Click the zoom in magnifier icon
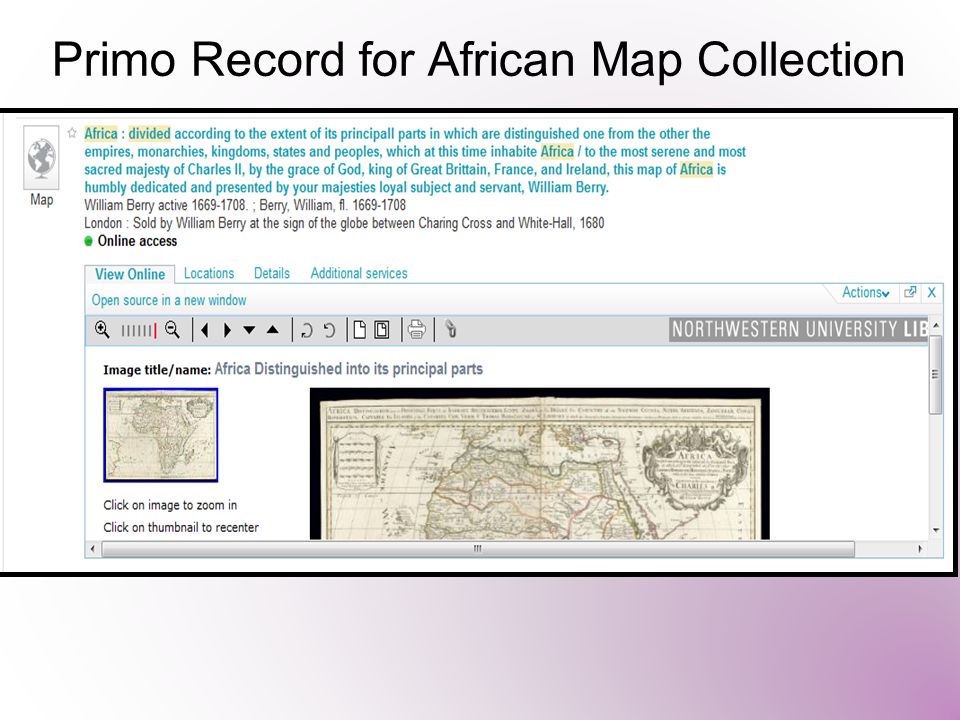Viewport: 960px width, 720px height. 102,330
